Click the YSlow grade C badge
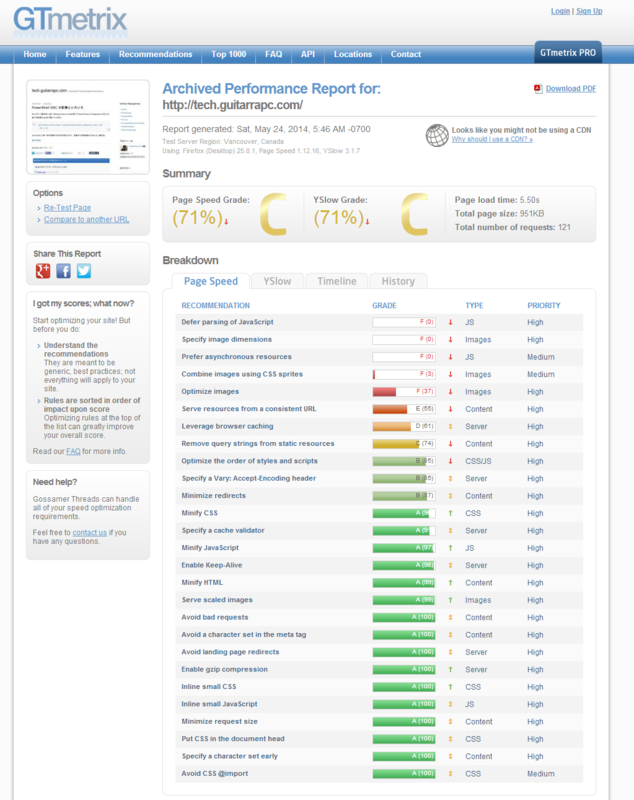 (x=415, y=214)
